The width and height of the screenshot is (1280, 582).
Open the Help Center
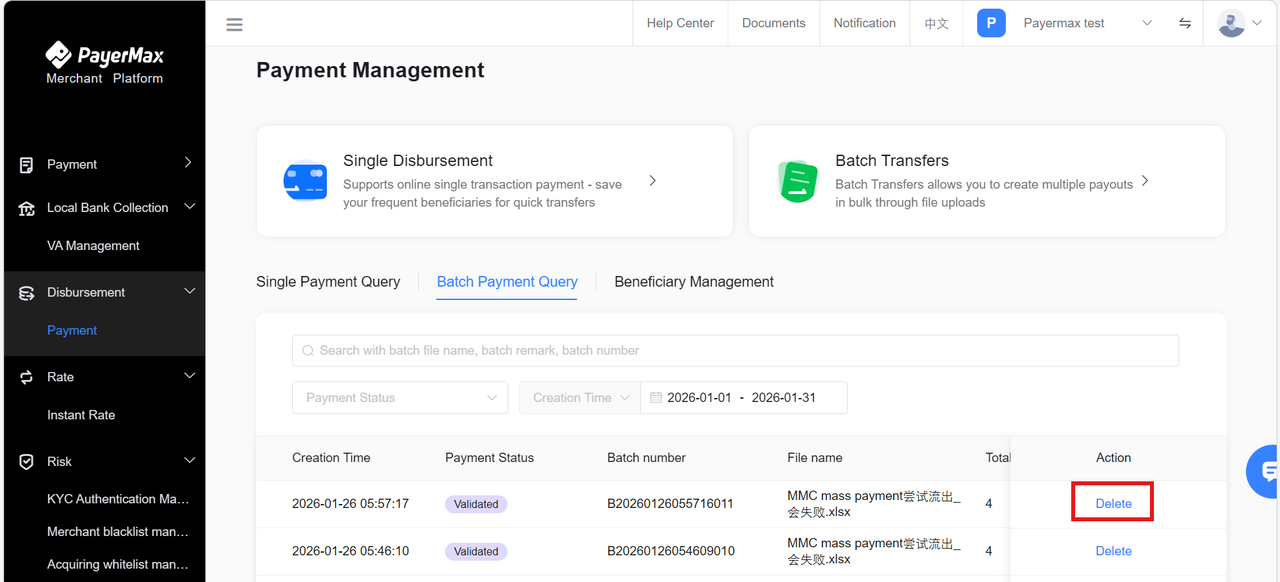click(680, 22)
